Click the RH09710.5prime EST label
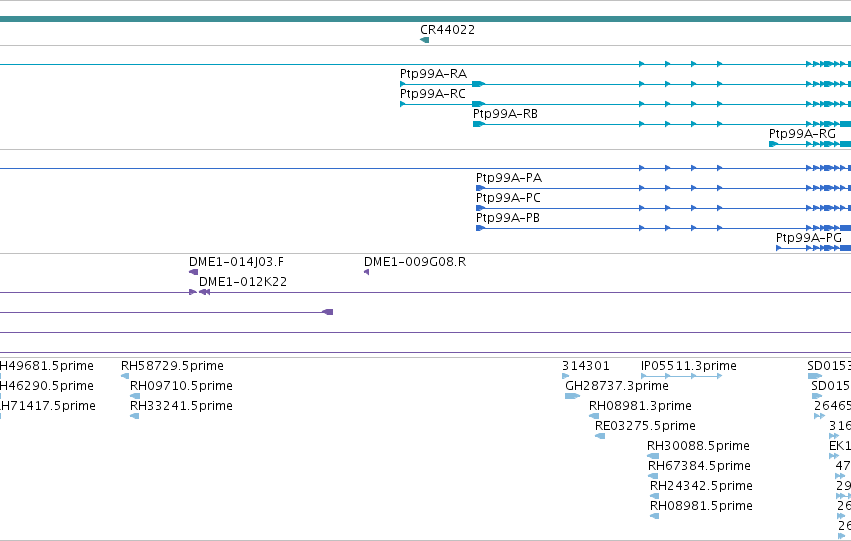Image resolution: width=851 pixels, height=541 pixels. pos(181,386)
